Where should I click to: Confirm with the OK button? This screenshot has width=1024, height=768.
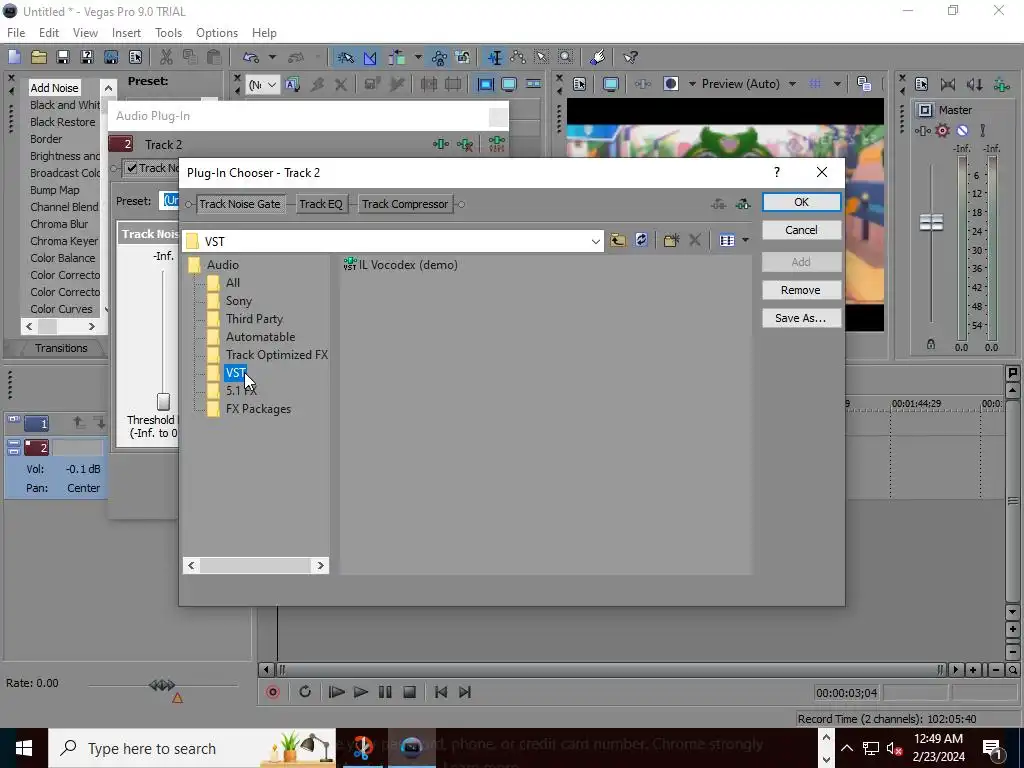[801, 202]
